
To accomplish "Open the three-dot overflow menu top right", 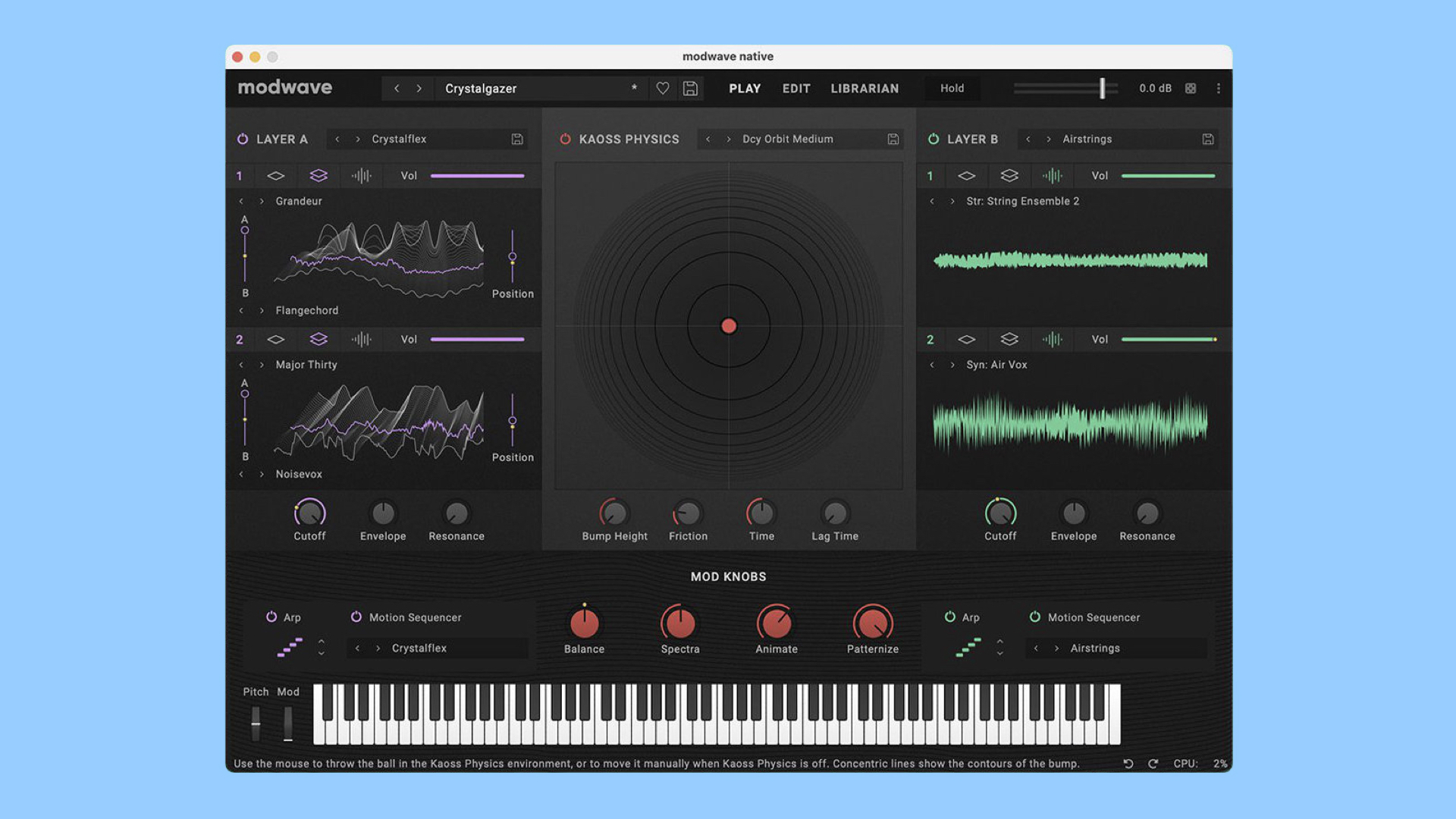I will (x=1219, y=88).
